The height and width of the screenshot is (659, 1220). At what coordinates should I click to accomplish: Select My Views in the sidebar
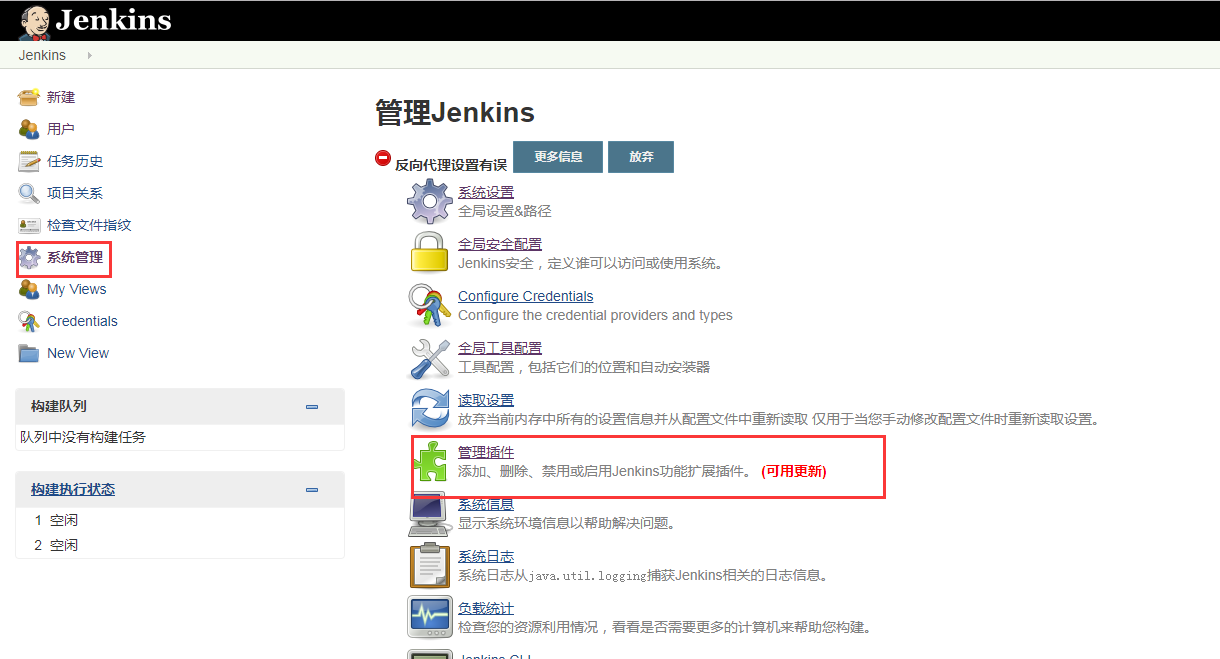click(75, 289)
